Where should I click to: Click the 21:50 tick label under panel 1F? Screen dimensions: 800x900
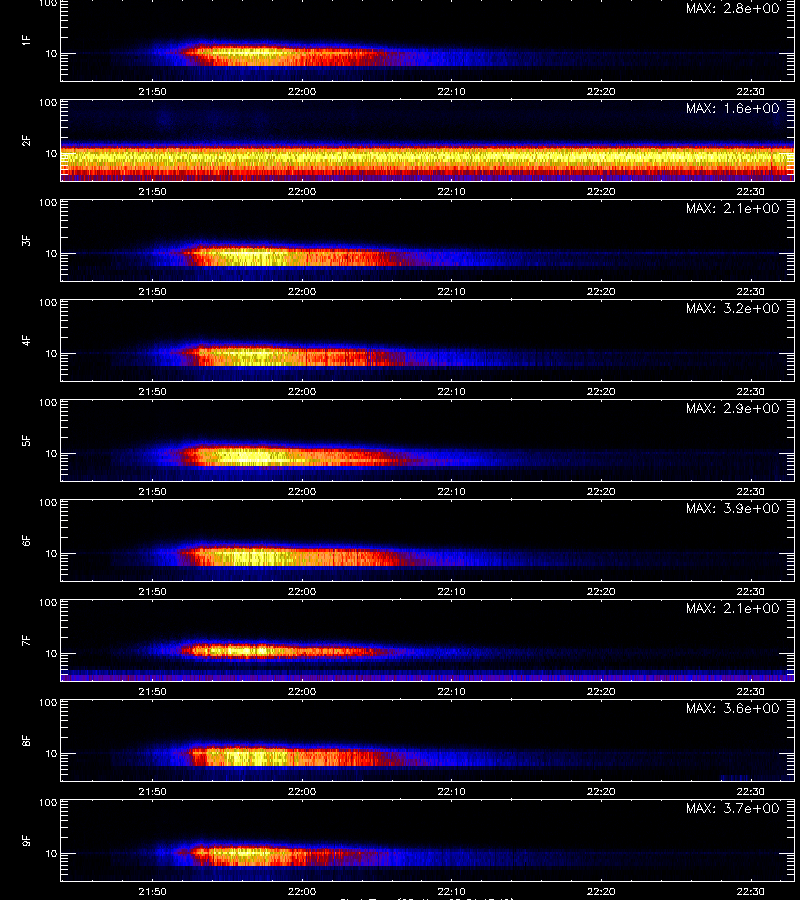tap(153, 92)
